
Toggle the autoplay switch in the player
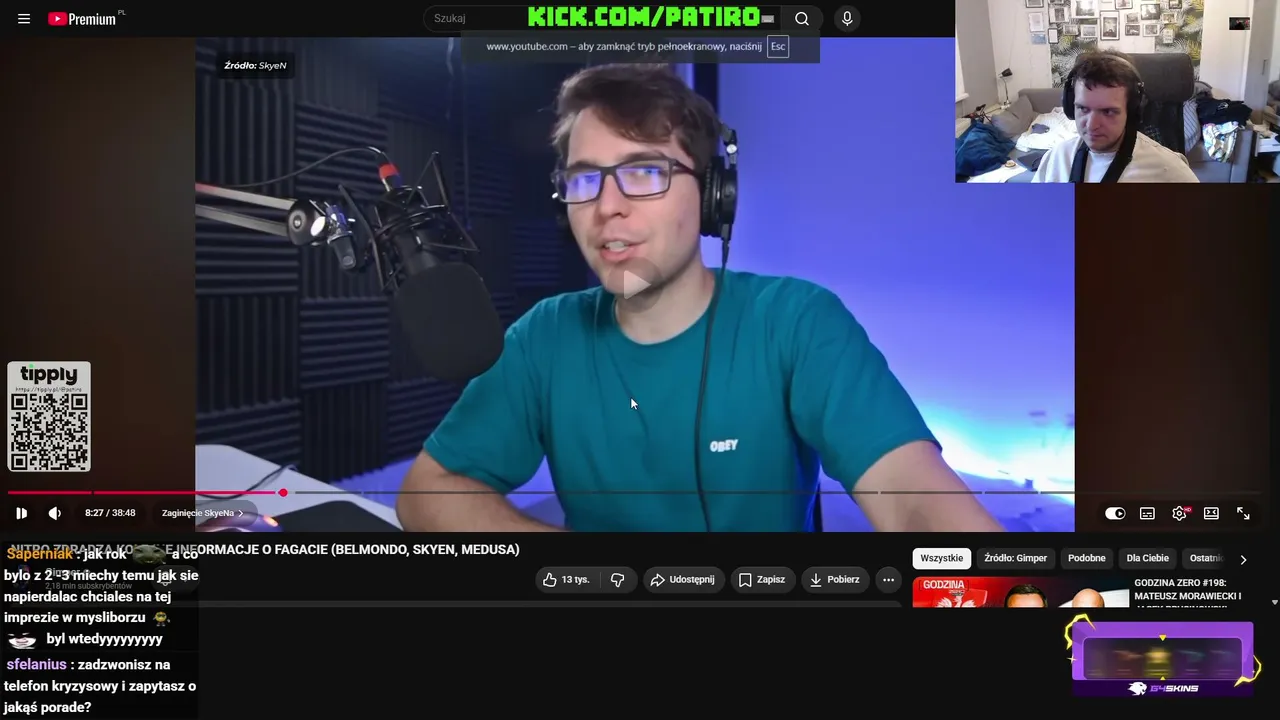[x=1115, y=513]
